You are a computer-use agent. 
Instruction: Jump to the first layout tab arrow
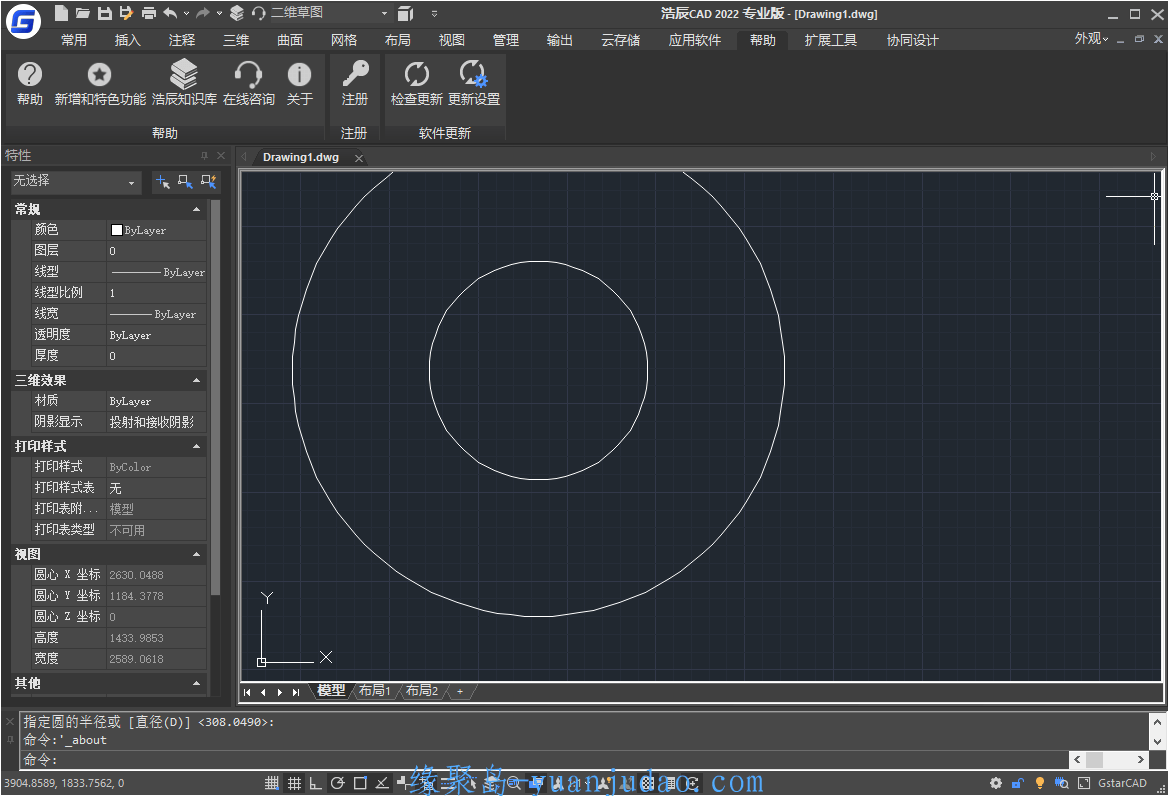(247, 692)
